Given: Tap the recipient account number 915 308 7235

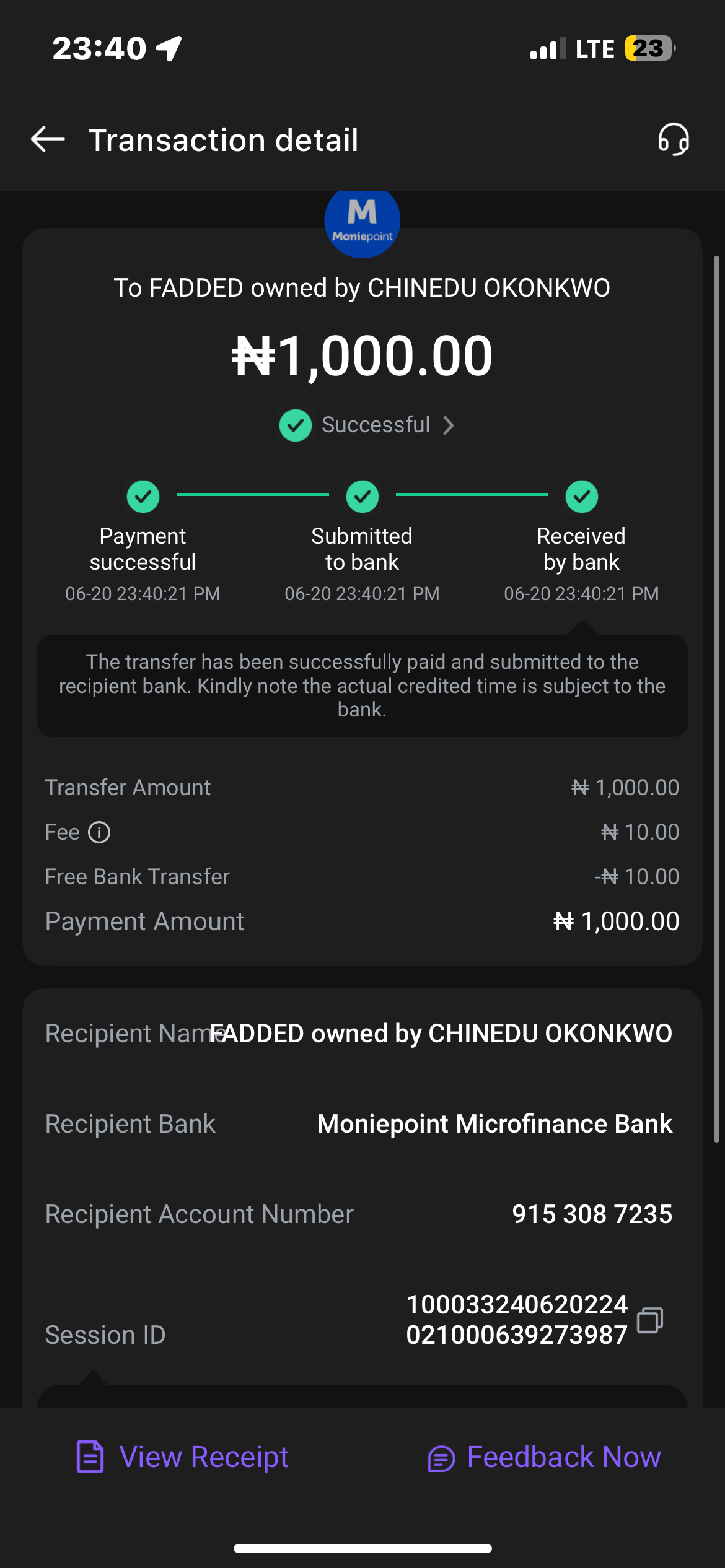Looking at the screenshot, I should tap(592, 1214).
